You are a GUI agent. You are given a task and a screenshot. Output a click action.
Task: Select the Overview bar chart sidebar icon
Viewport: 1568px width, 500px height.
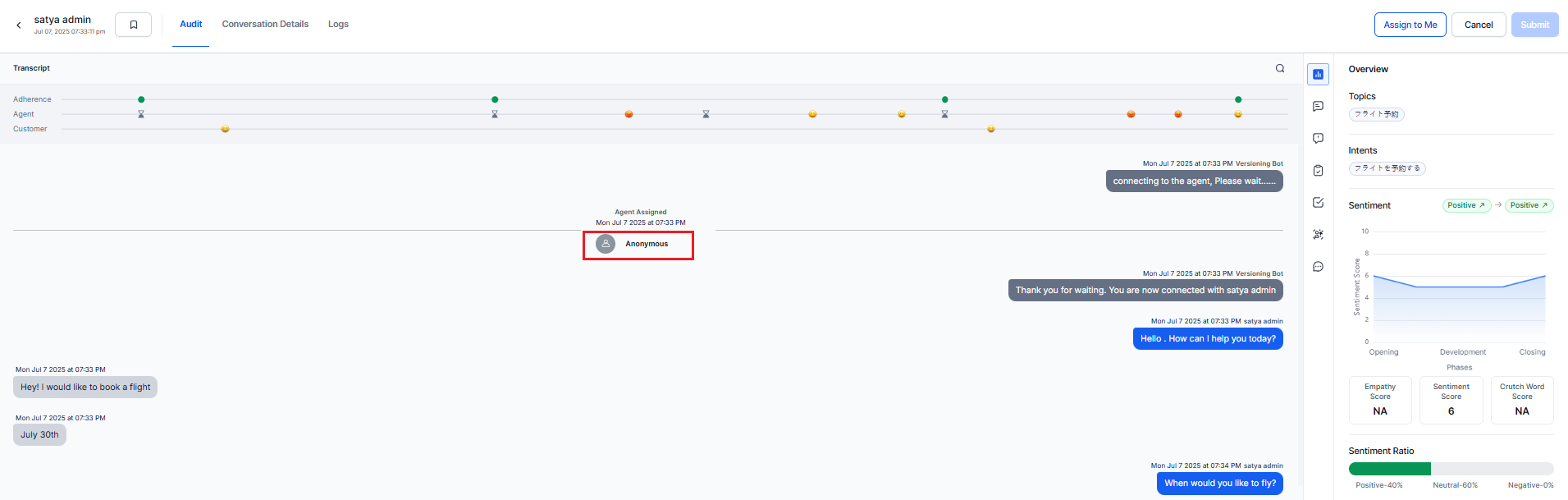coord(1318,75)
